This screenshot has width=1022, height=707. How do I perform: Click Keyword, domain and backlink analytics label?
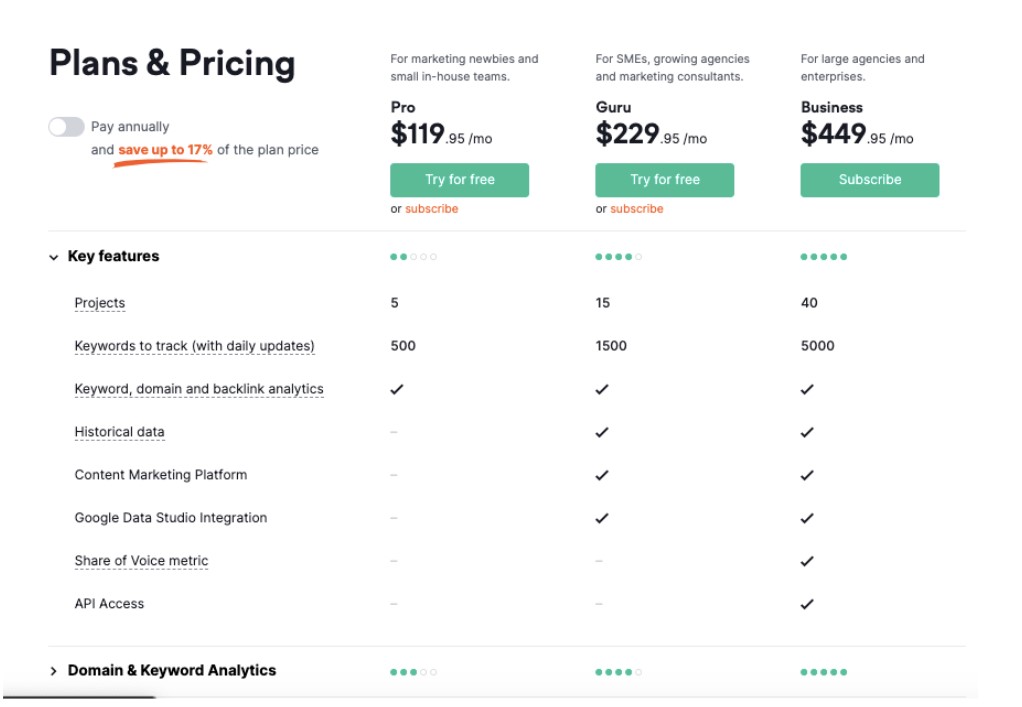click(198, 389)
